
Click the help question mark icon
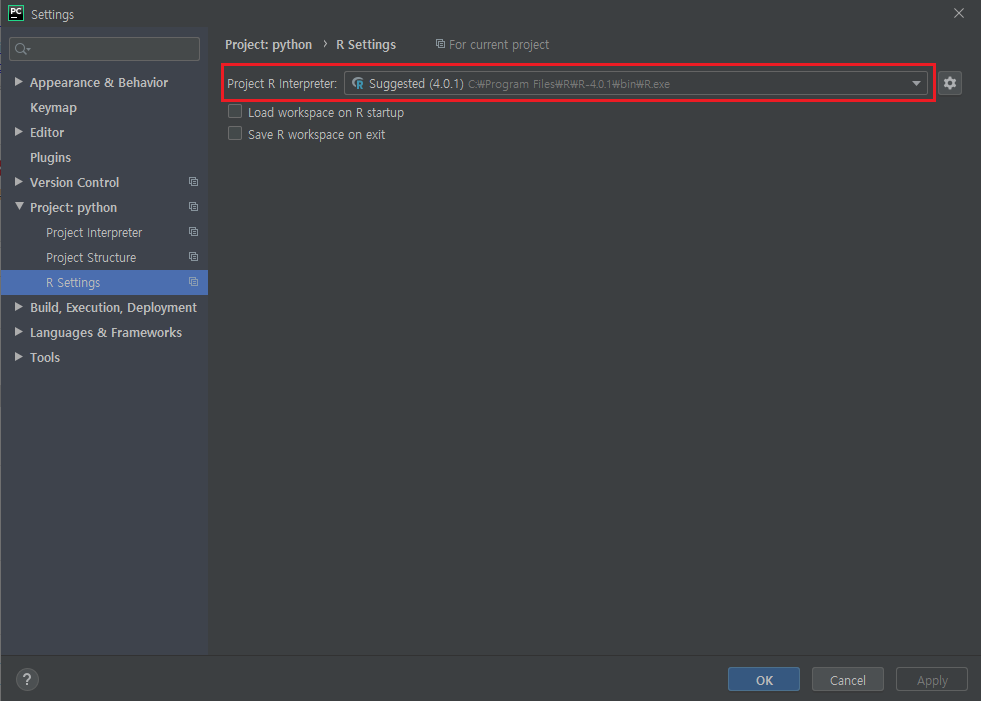pos(26,679)
